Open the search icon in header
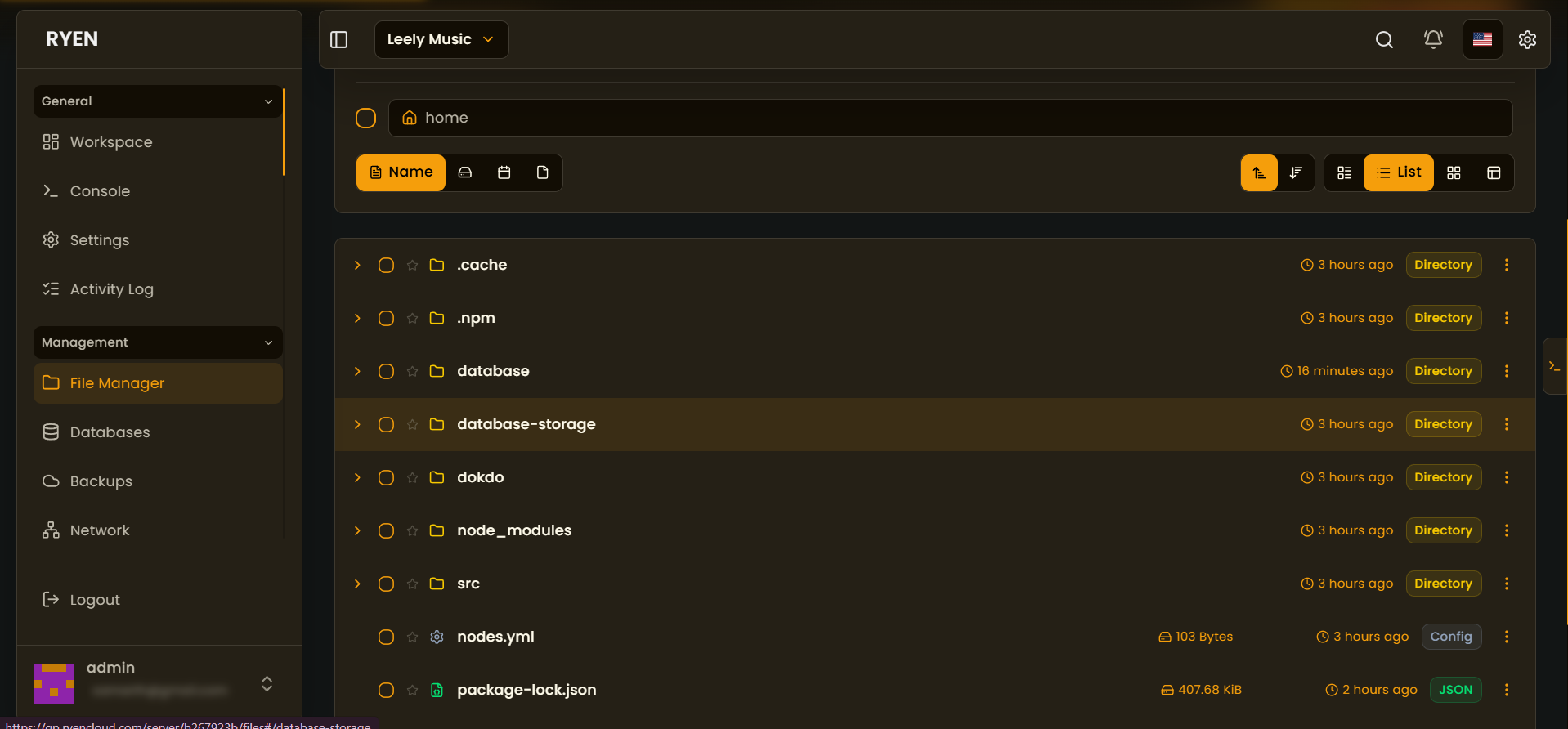Viewport: 1568px width, 729px height. [x=1384, y=39]
